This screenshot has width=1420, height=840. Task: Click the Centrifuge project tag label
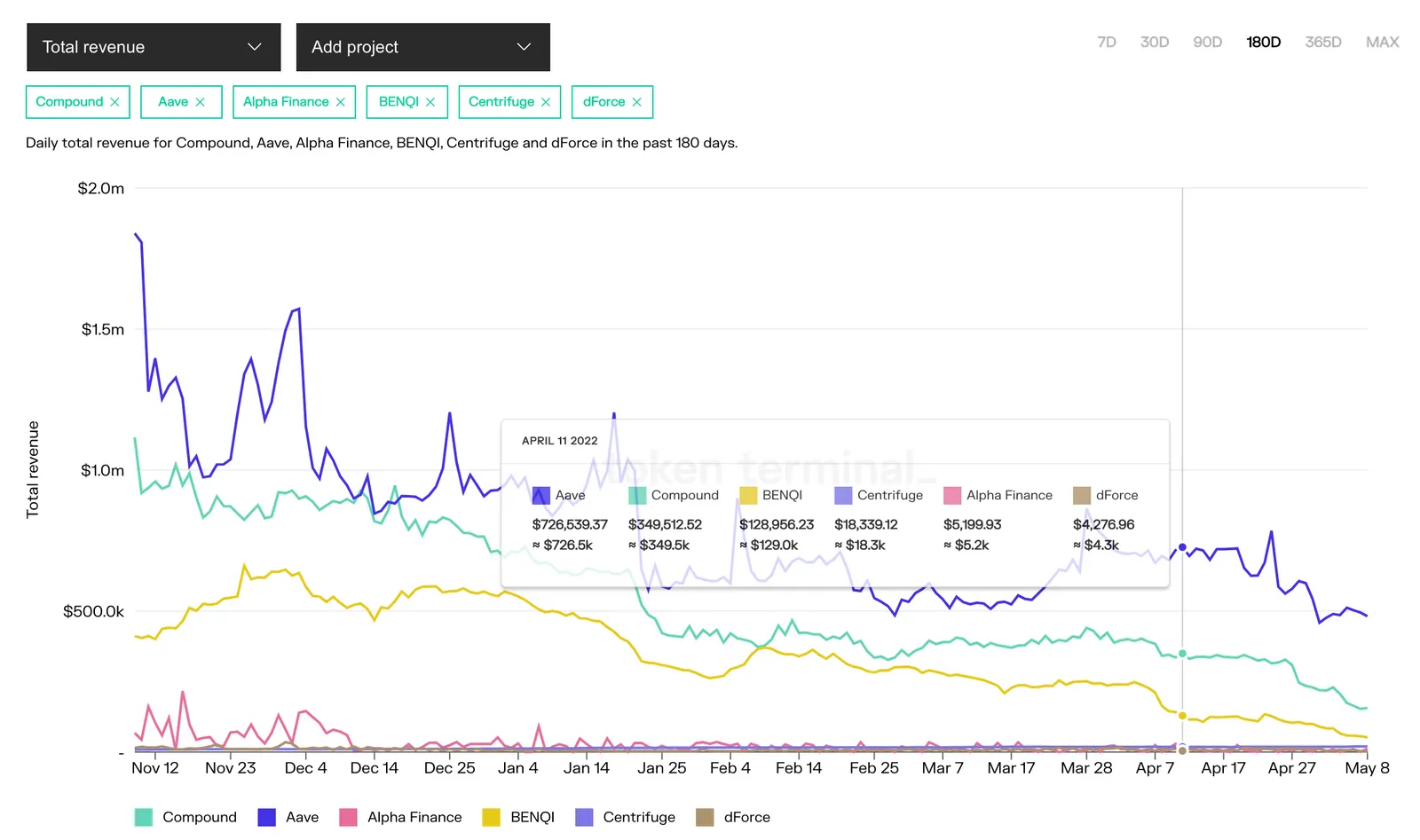(501, 102)
